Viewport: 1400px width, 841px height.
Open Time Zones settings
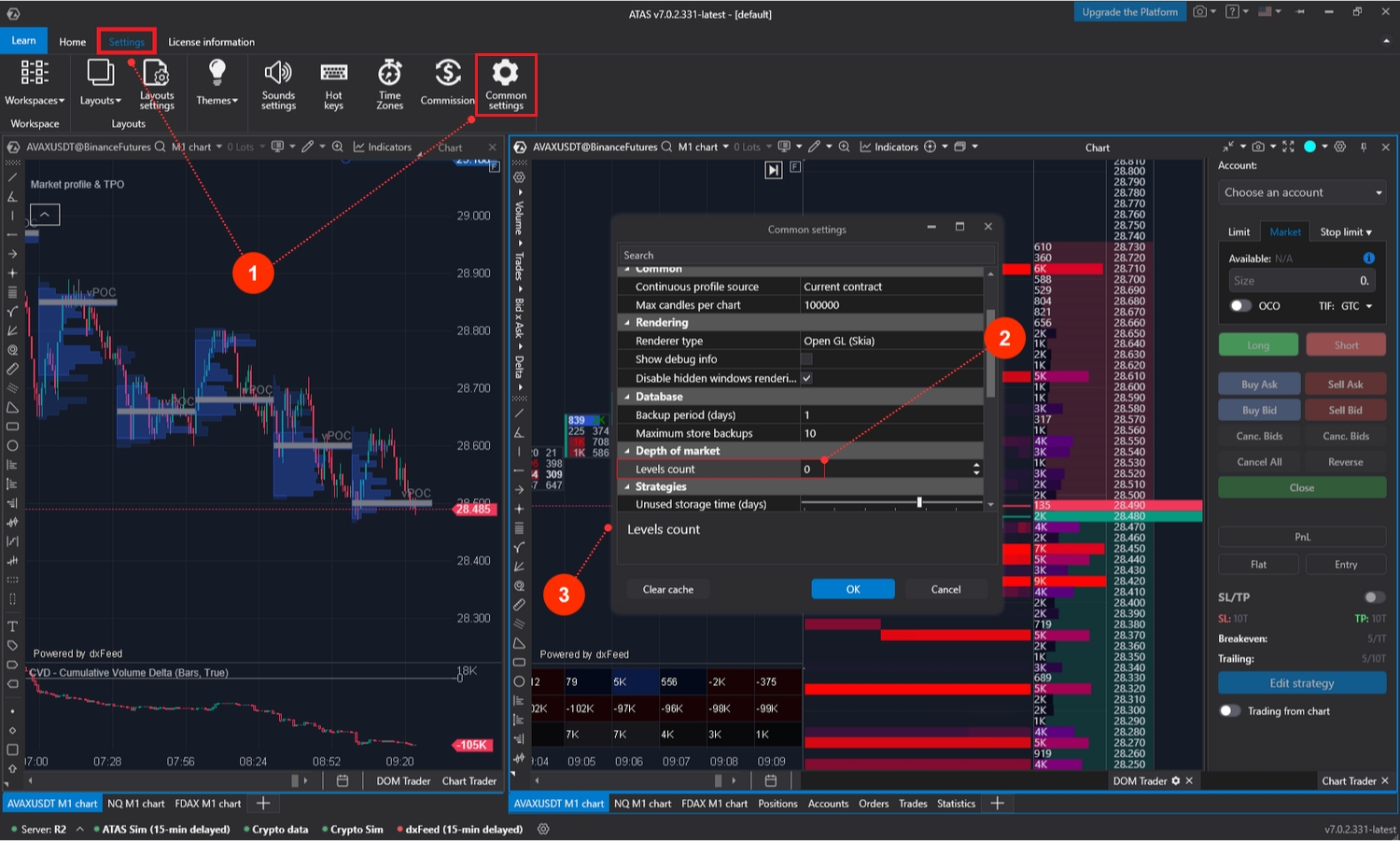click(389, 74)
